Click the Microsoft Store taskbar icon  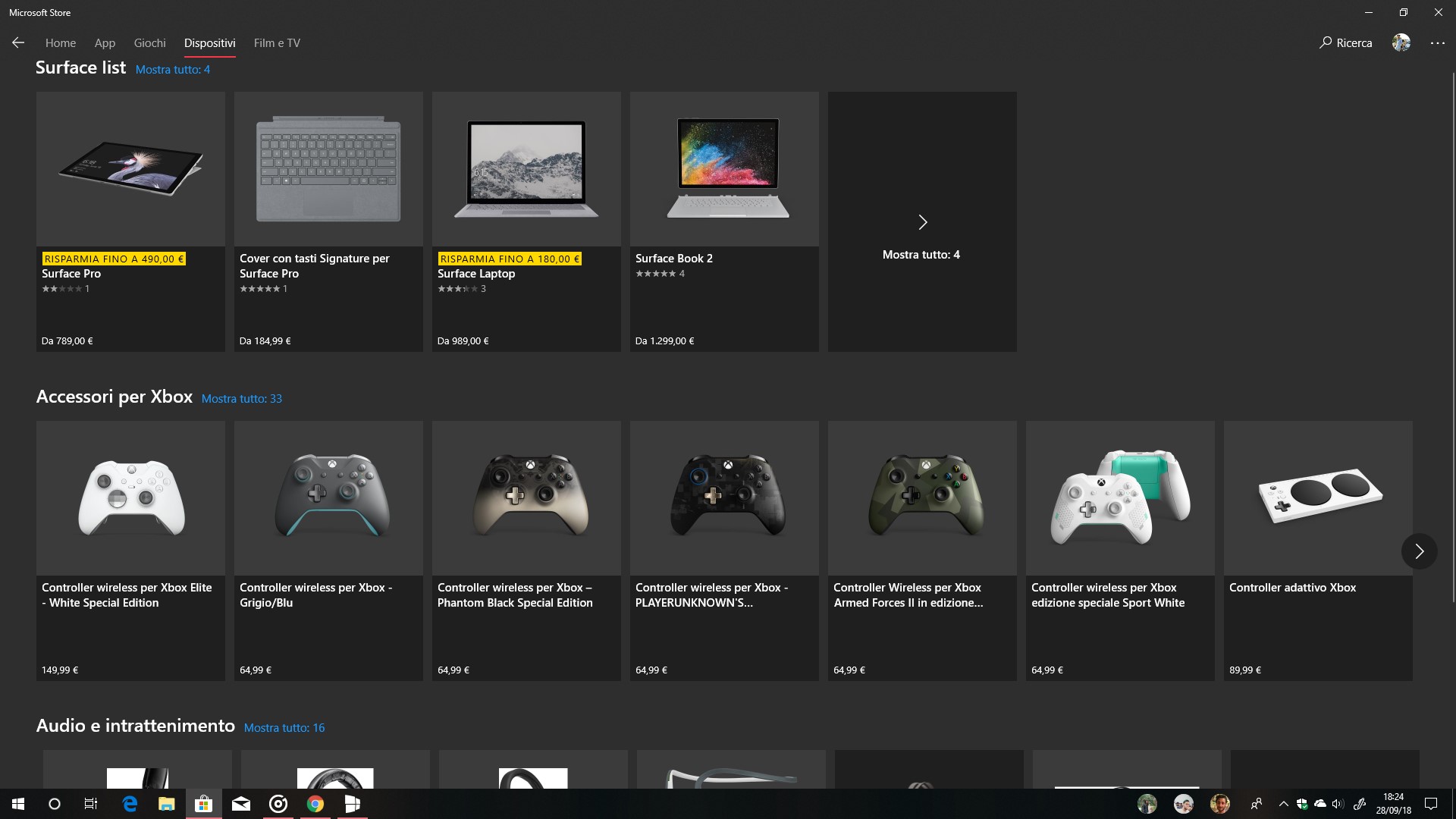[x=203, y=804]
